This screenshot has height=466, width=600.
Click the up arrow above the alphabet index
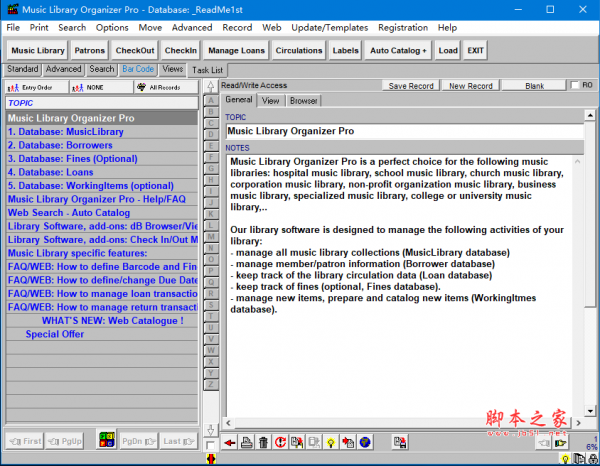210,87
